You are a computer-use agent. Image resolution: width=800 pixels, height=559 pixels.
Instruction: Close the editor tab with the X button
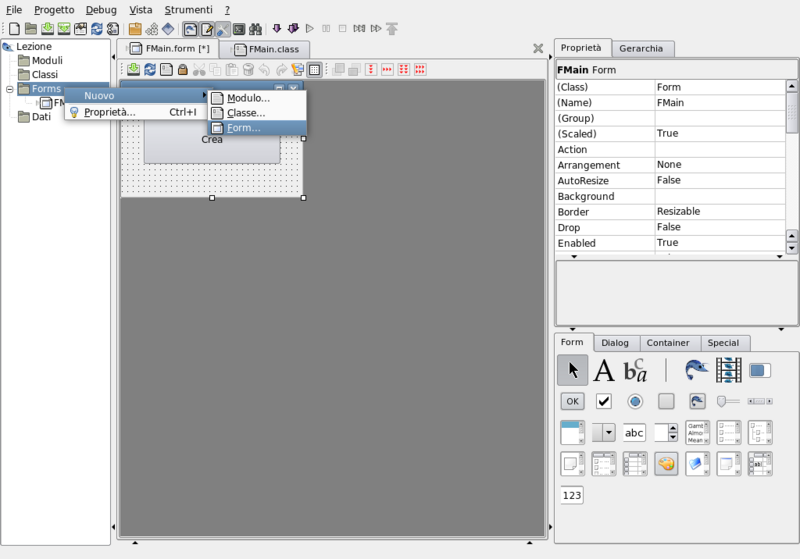coord(538,48)
